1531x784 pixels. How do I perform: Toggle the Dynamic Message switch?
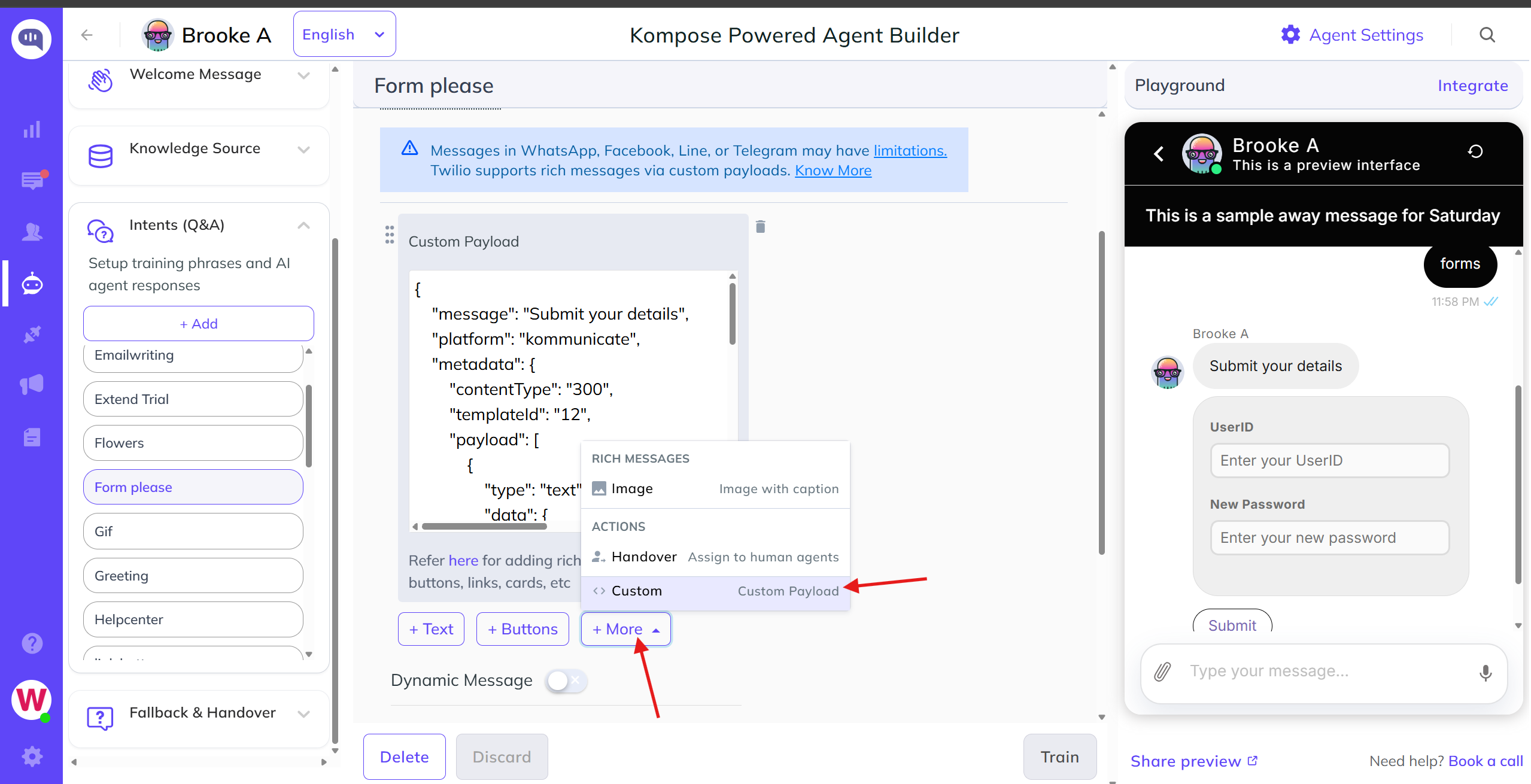click(566, 680)
